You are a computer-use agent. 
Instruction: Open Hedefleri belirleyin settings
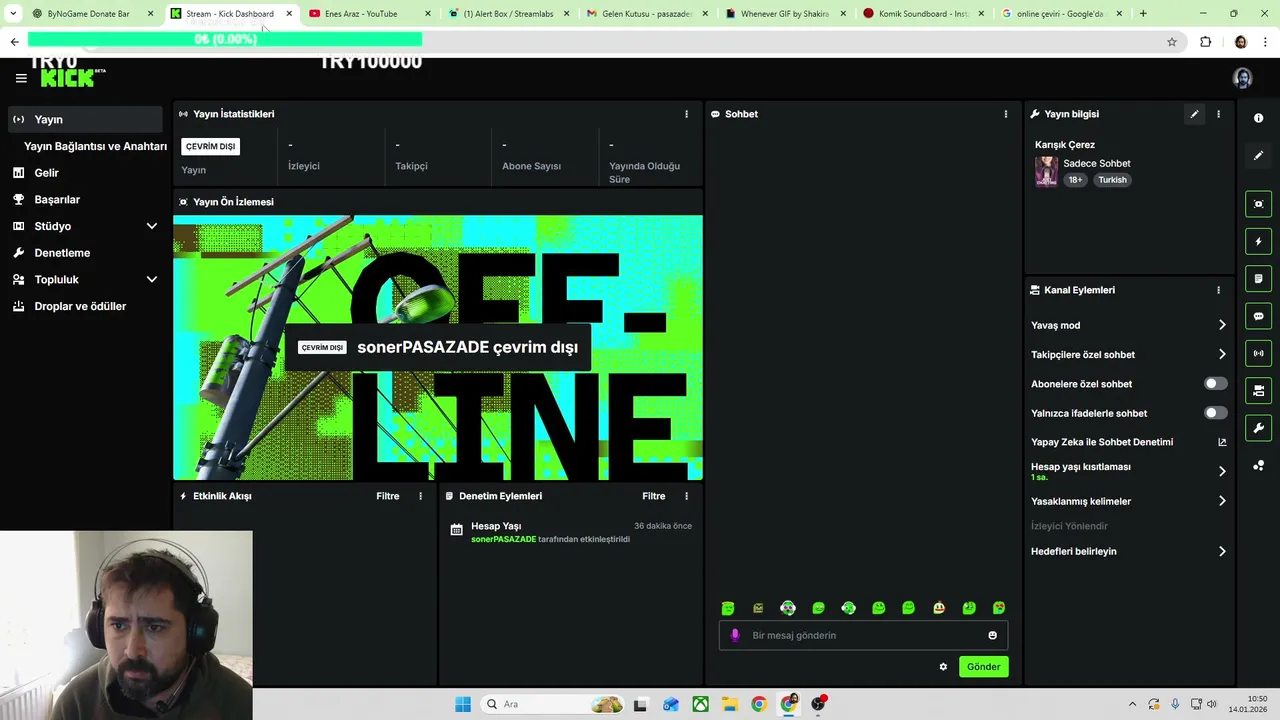1222,551
